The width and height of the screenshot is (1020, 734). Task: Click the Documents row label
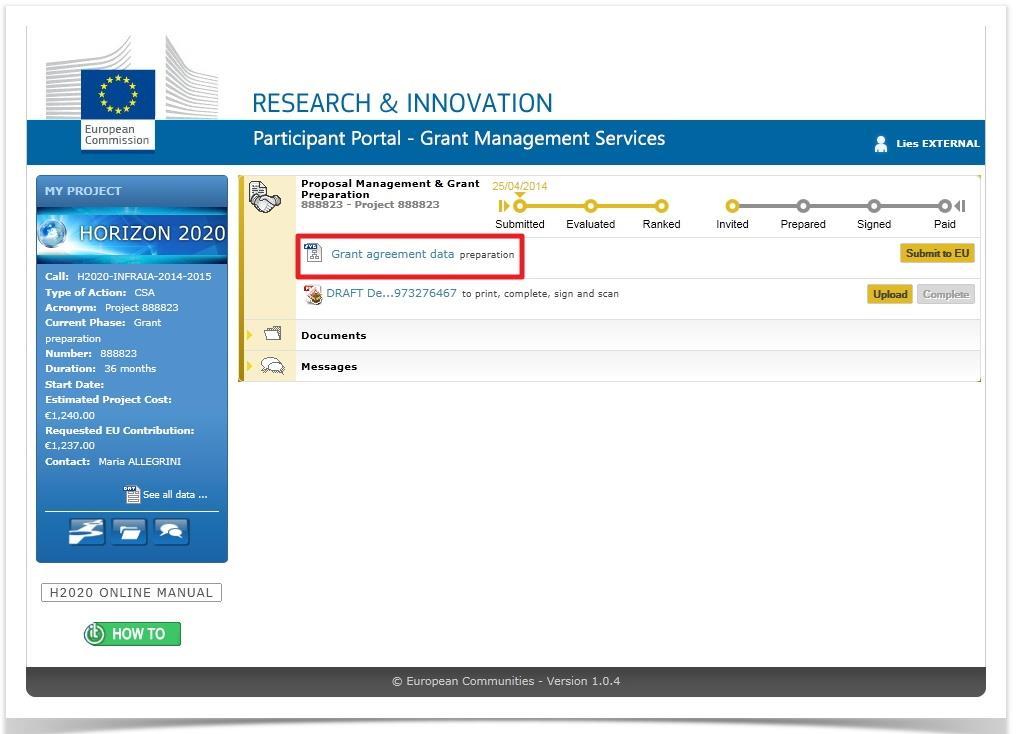334,335
